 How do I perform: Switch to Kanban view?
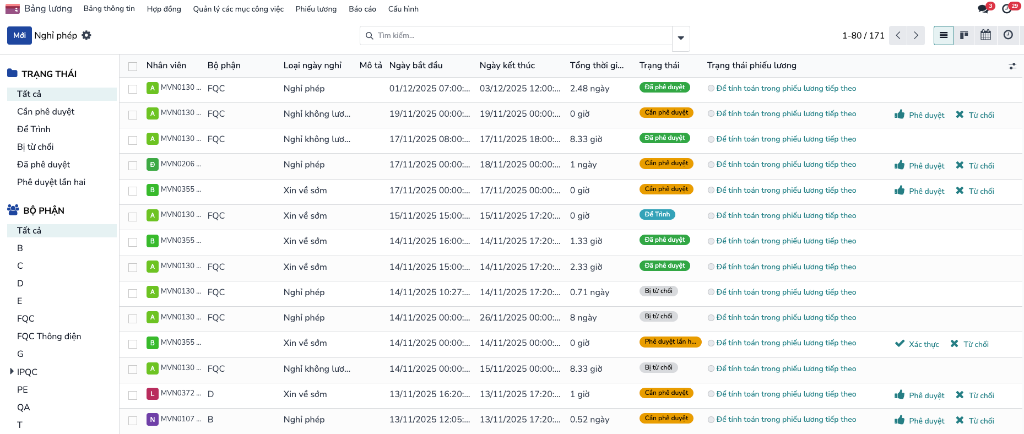tap(964, 35)
